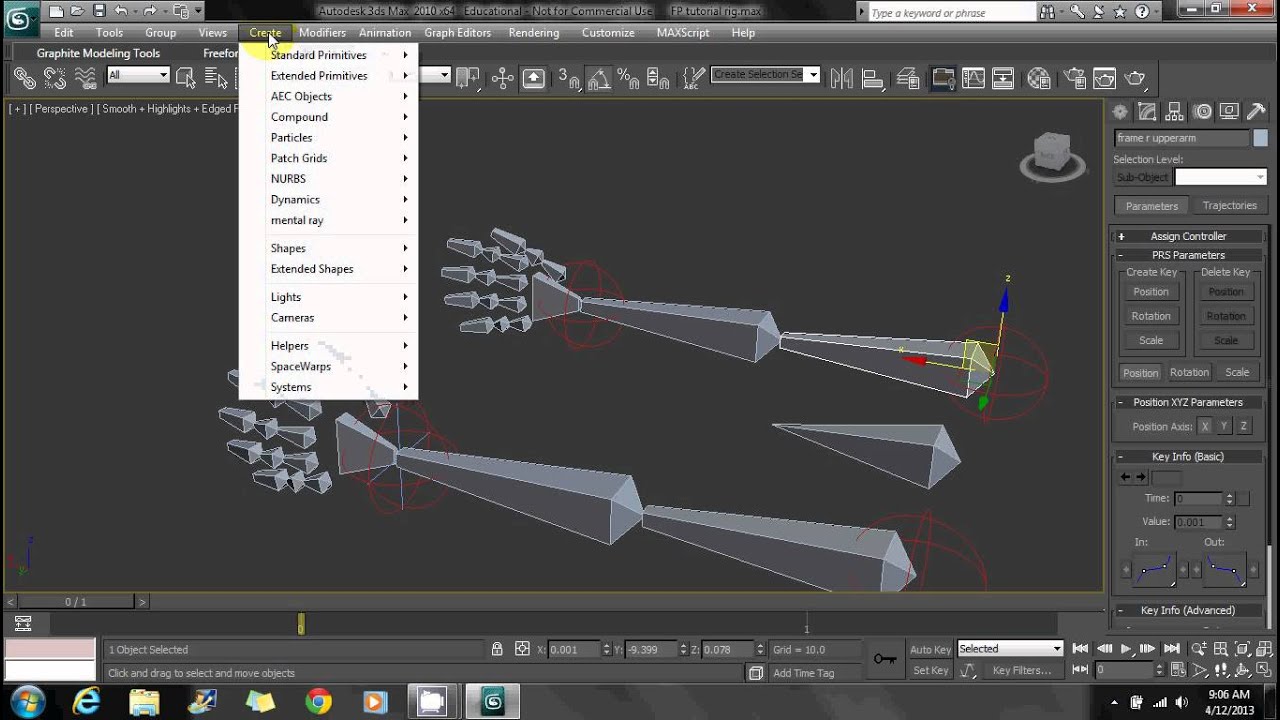Open the selection filter All dropdown

[138, 75]
